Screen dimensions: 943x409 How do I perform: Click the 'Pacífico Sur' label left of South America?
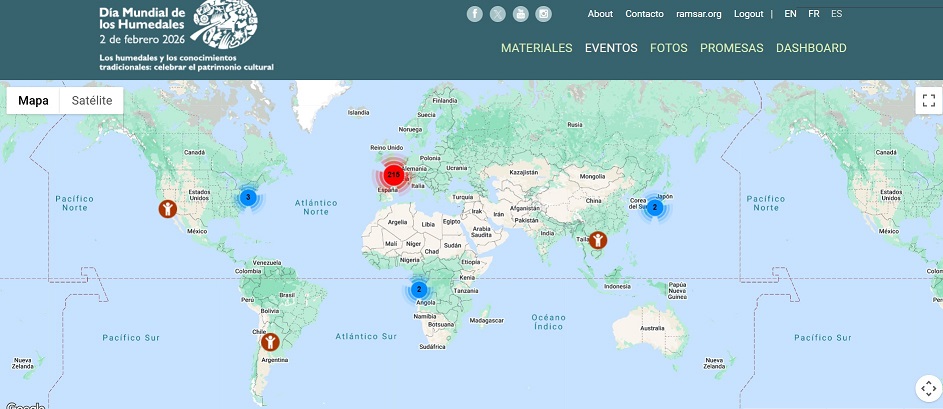click(131, 338)
